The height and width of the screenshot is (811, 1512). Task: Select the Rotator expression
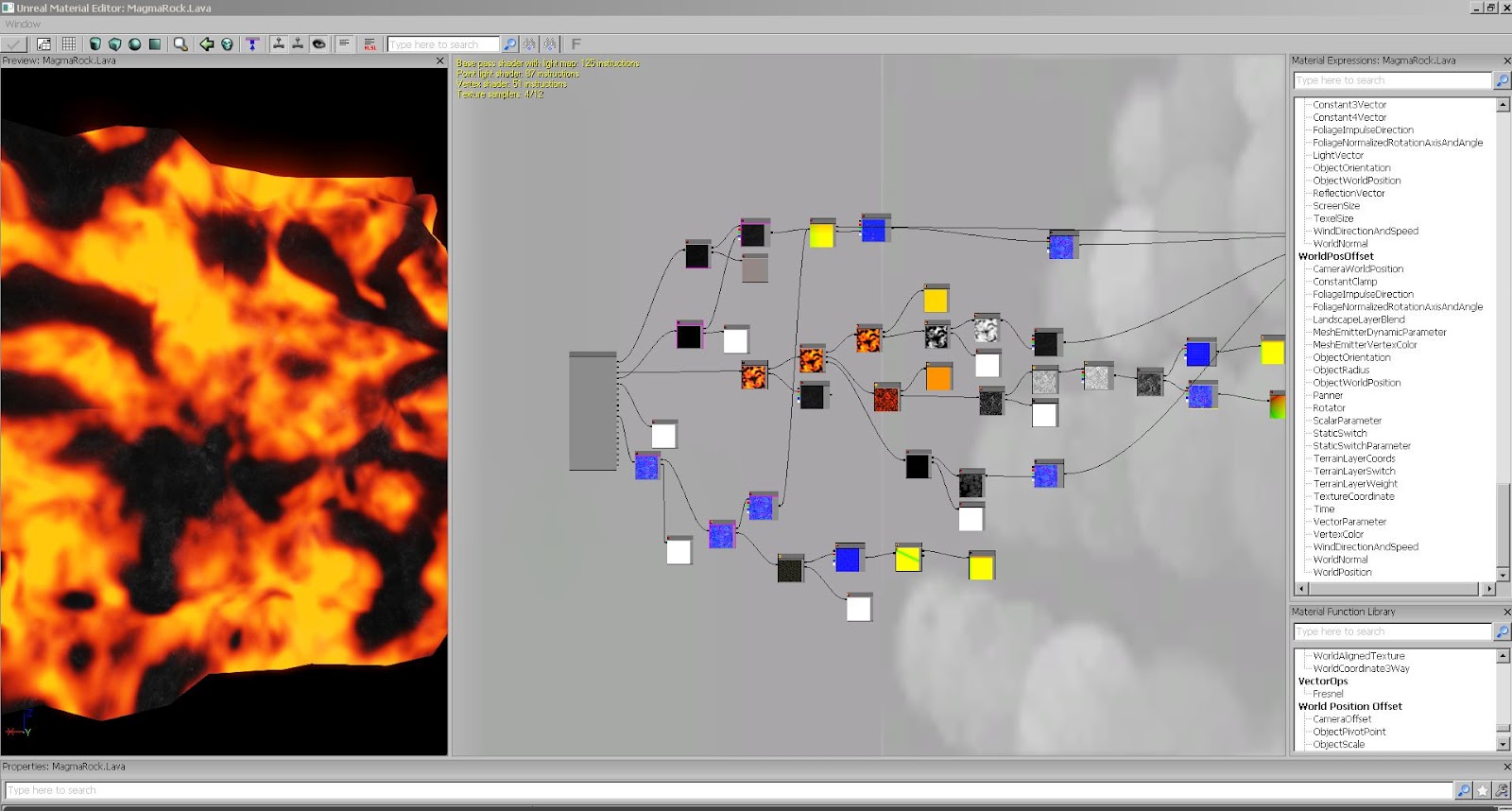pyautogui.click(x=1329, y=407)
